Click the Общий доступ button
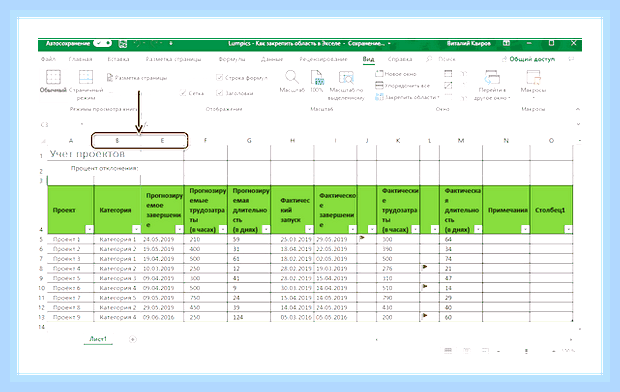This screenshot has width=620, height=392. point(528,59)
